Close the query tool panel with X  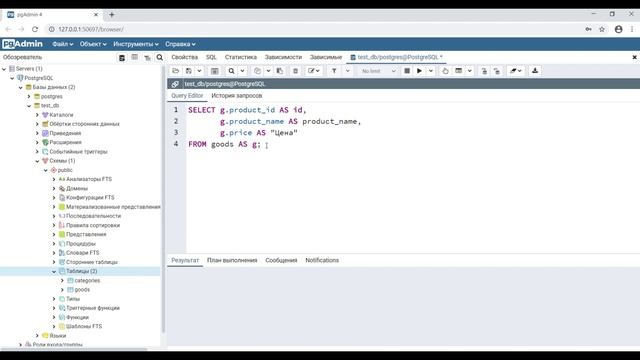point(634,57)
